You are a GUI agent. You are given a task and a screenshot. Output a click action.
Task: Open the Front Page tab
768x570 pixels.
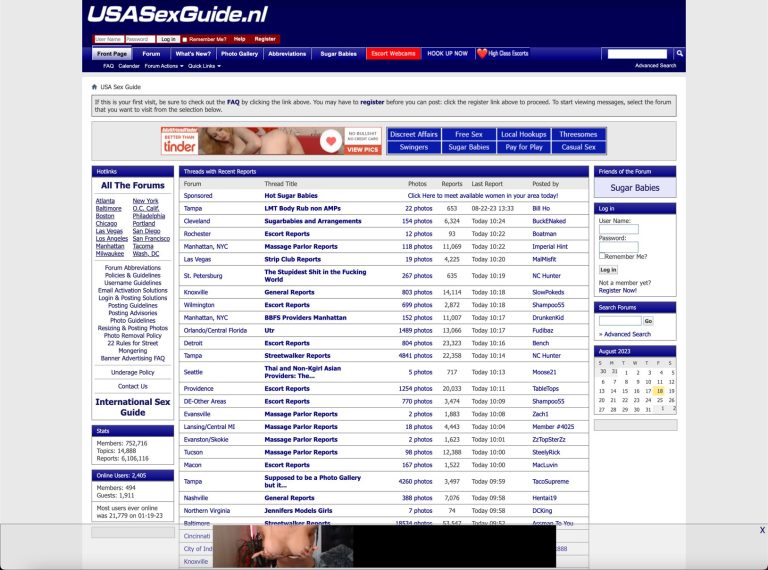pyautogui.click(x=112, y=54)
